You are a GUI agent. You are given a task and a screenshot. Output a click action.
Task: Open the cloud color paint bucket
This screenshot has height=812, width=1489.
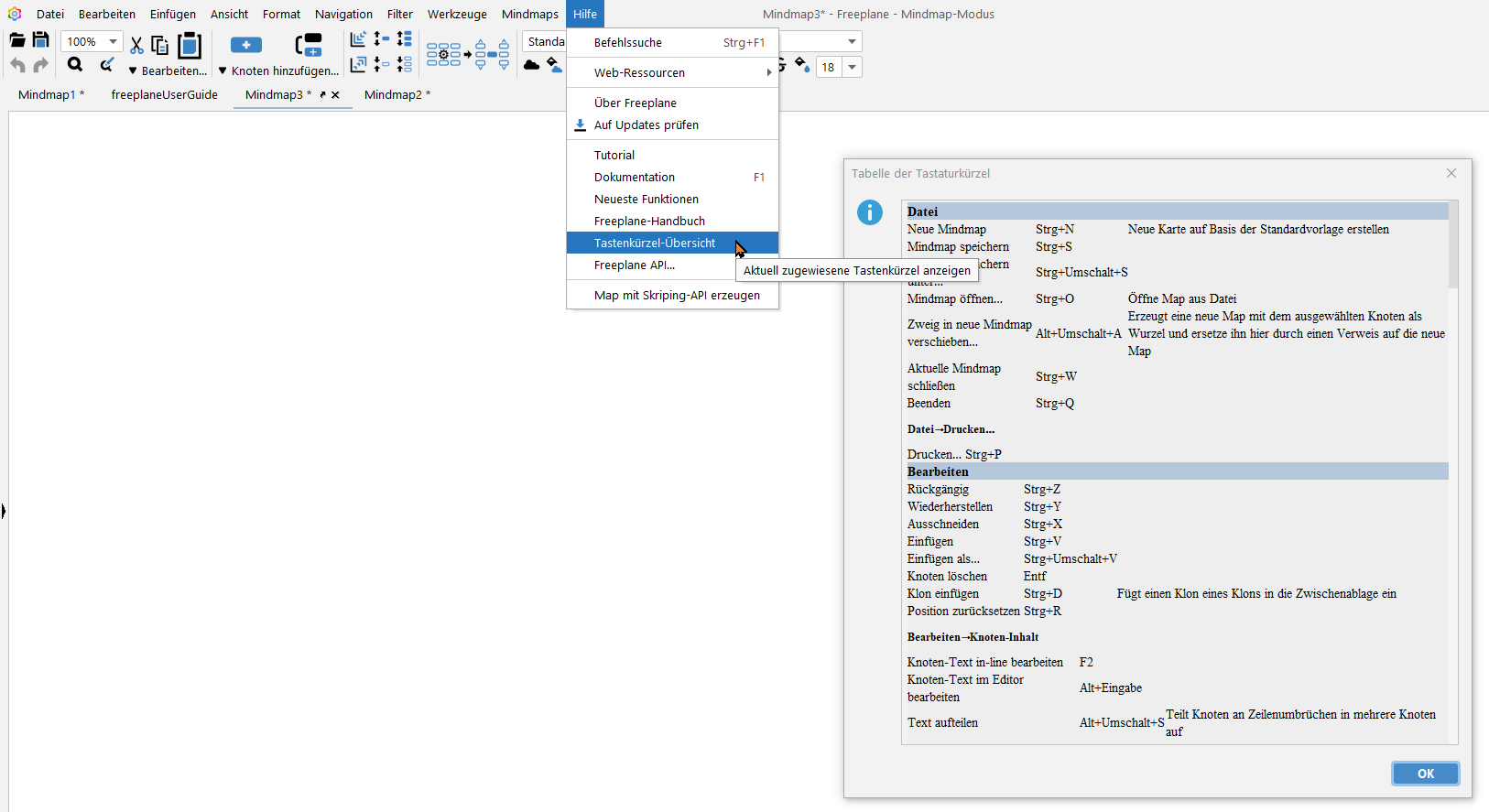[x=554, y=65]
